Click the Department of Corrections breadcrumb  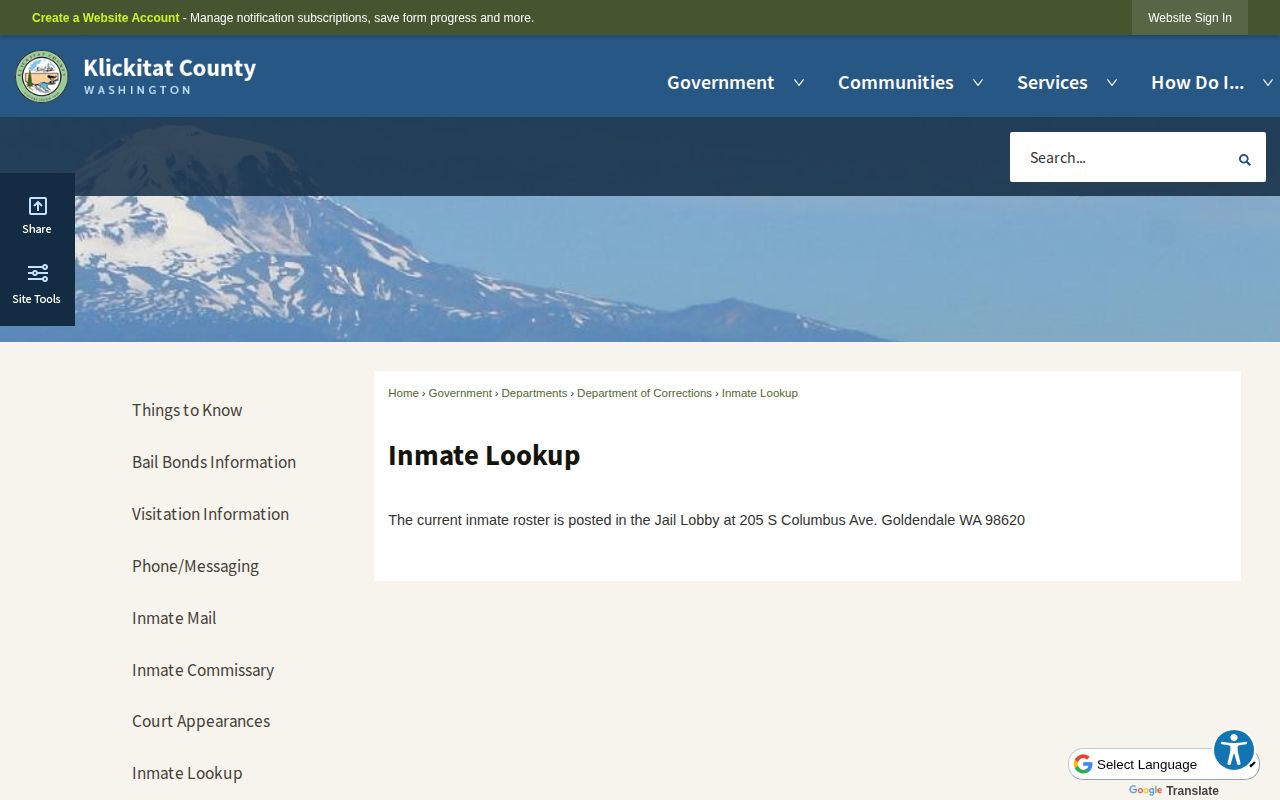click(x=644, y=393)
